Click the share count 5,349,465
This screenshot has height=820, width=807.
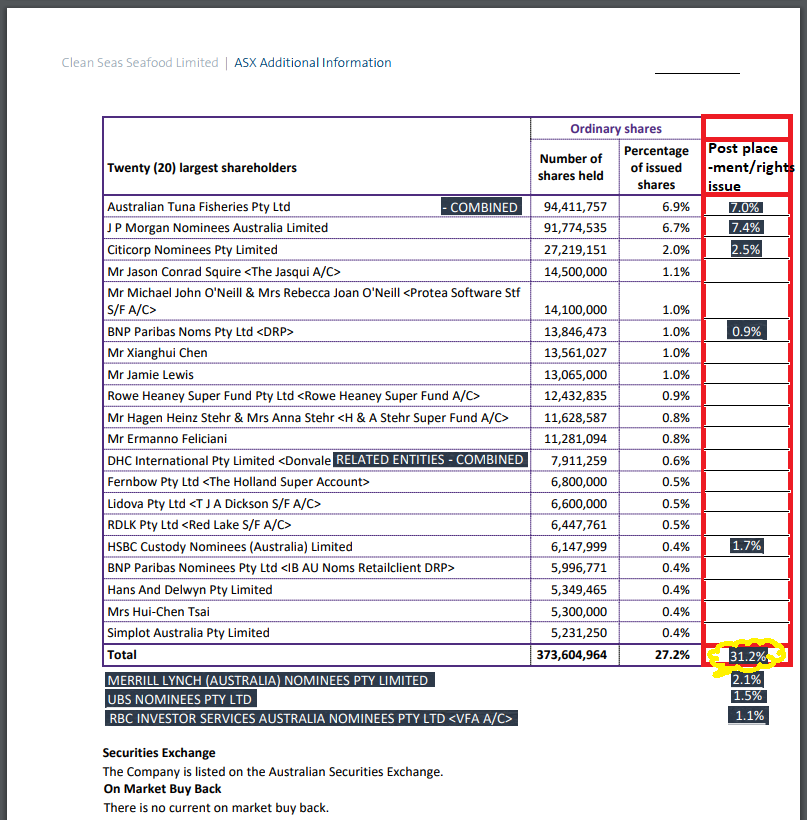click(578, 590)
